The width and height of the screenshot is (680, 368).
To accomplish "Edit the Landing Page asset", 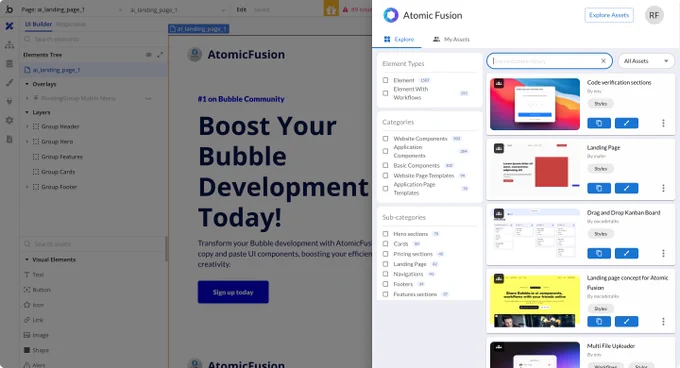I will (x=626, y=188).
